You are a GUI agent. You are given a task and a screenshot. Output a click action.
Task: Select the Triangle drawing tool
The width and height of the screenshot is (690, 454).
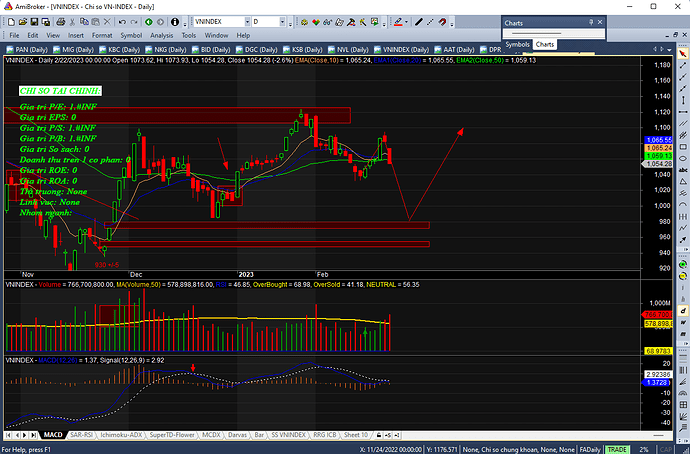[683, 181]
